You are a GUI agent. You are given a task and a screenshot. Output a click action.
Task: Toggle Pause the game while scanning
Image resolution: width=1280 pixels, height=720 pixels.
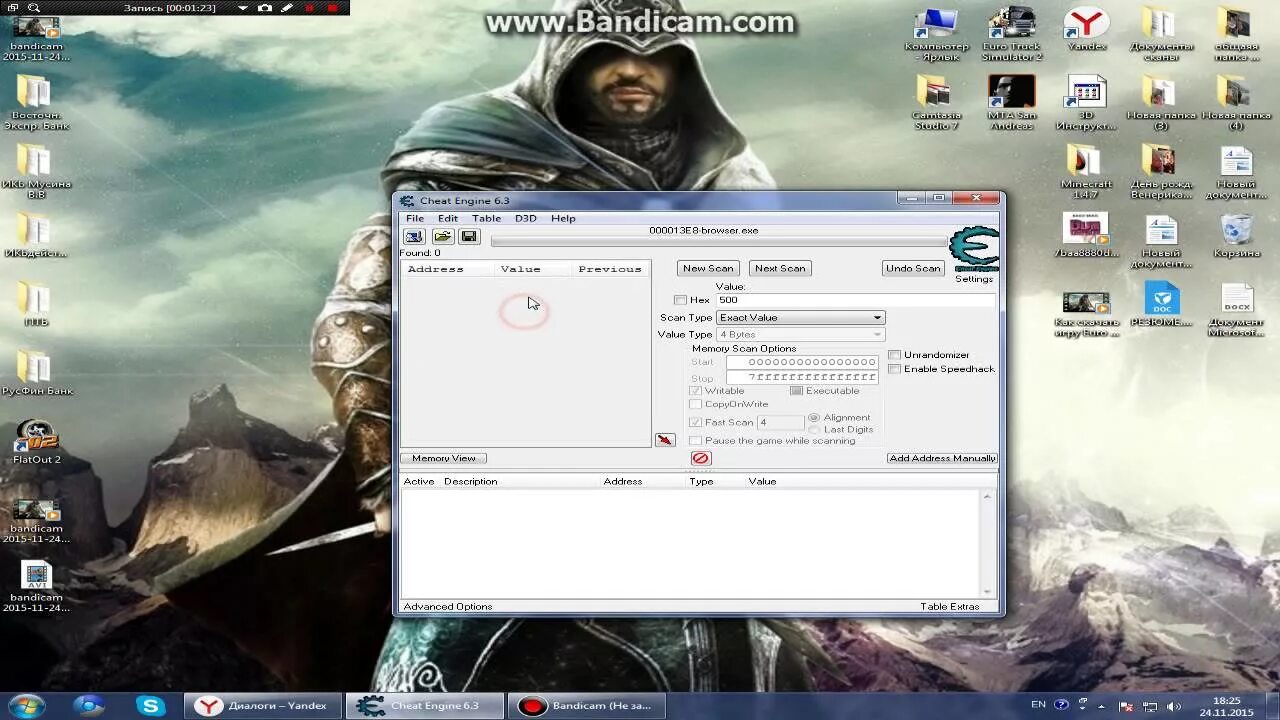tap(696, 440)
